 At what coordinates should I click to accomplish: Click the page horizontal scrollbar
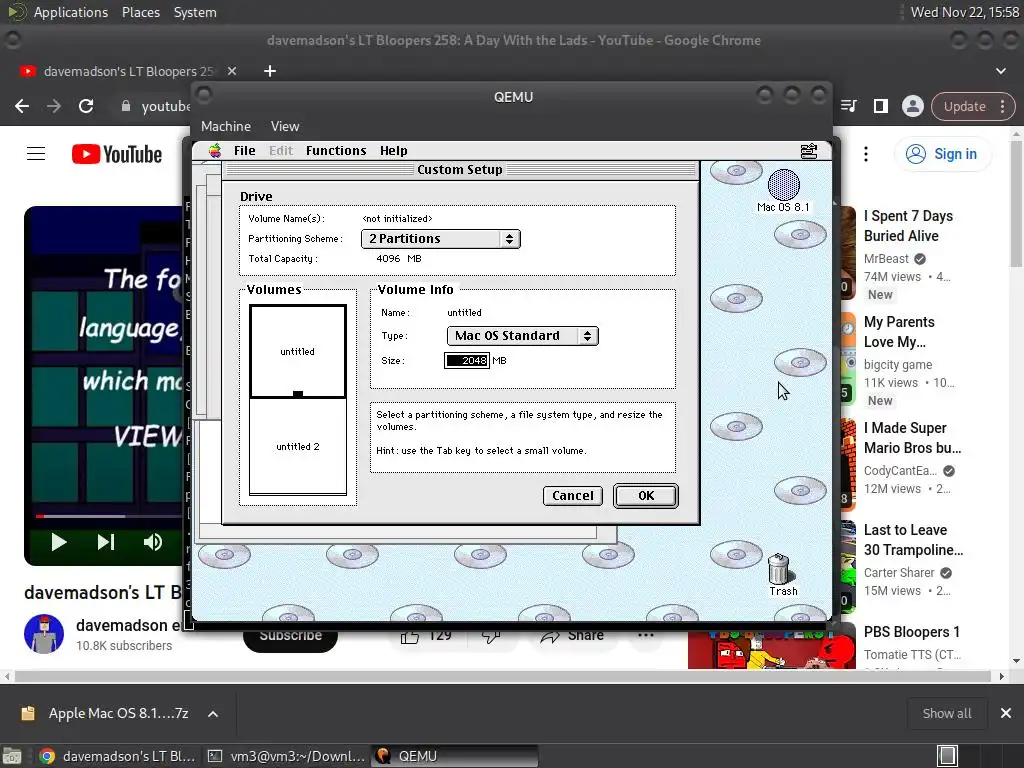(503, 677)
